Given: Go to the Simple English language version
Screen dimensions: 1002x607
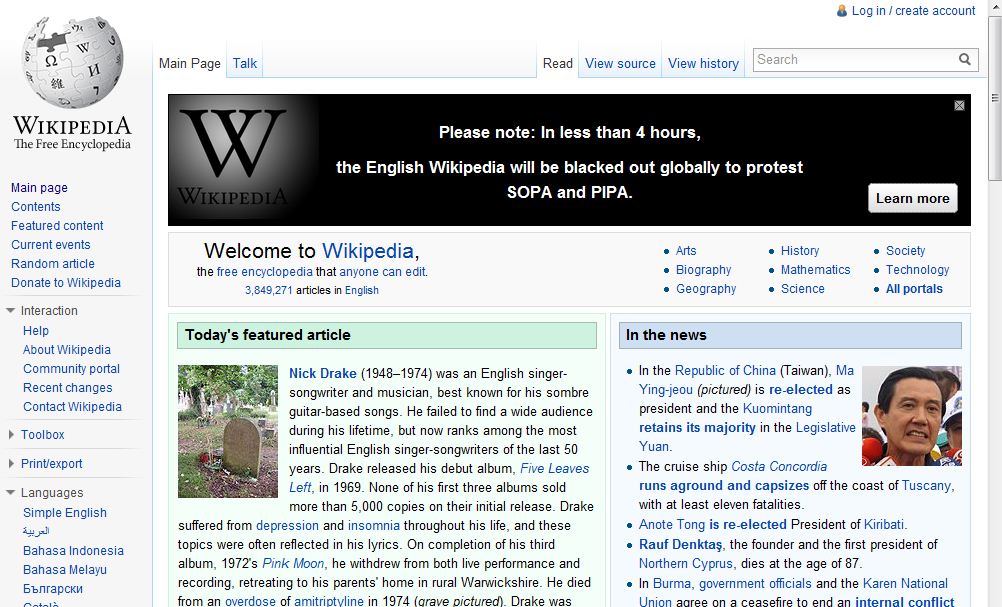Looking at the screenshot, I should (x=65, y=513).
